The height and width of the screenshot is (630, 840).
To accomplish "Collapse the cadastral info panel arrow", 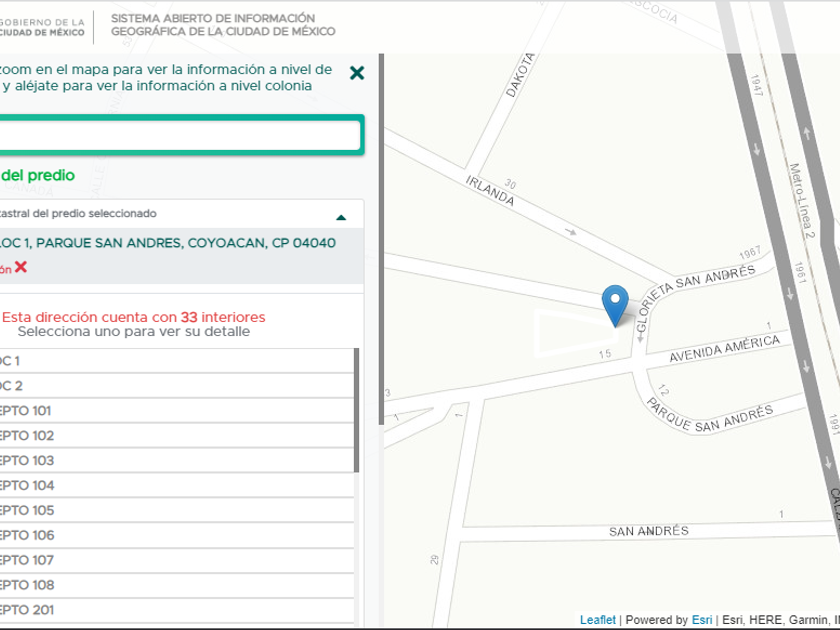I will click(x=341, y=217).
